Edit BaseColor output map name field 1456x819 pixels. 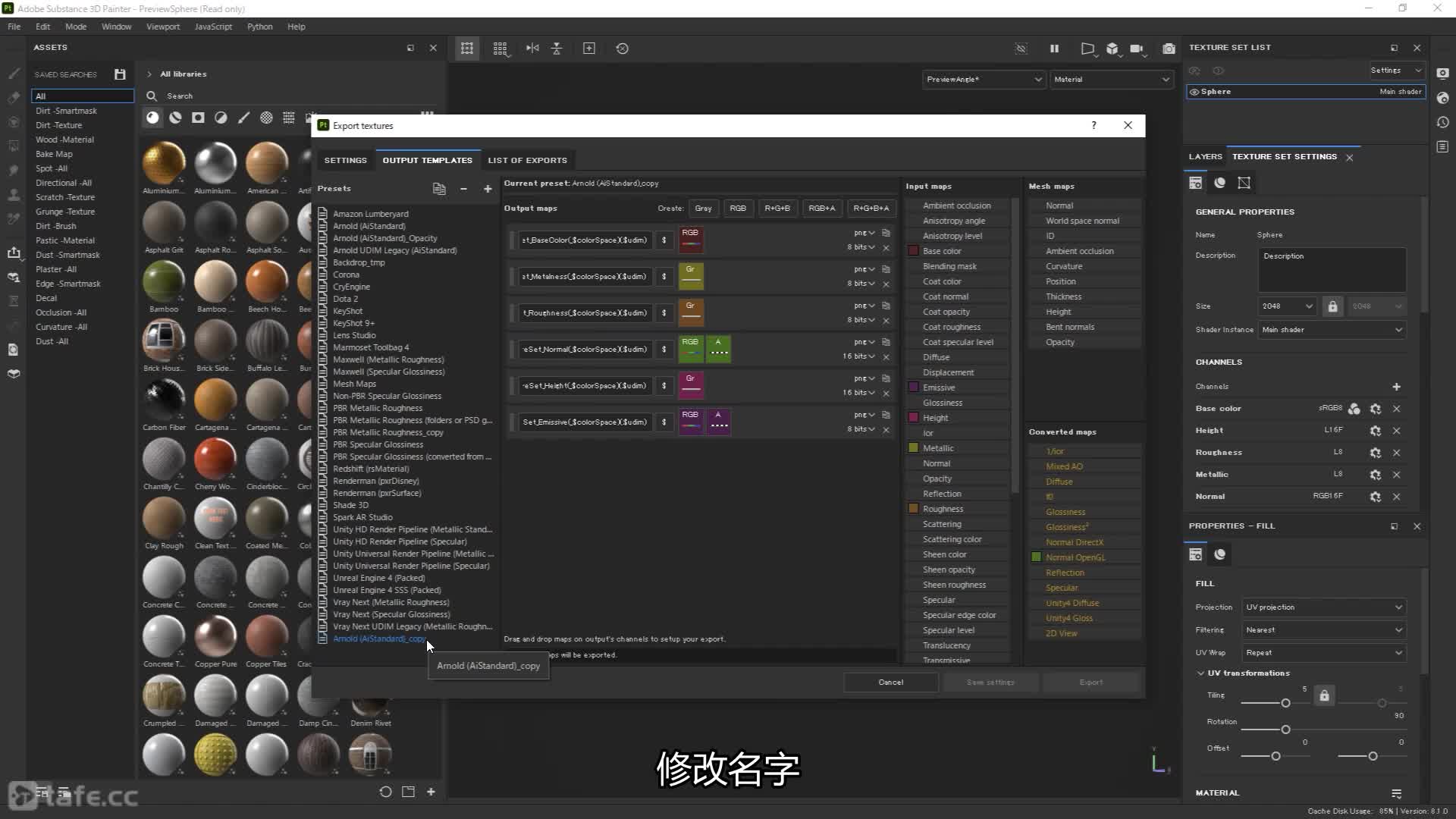click(x=585, y=240)
